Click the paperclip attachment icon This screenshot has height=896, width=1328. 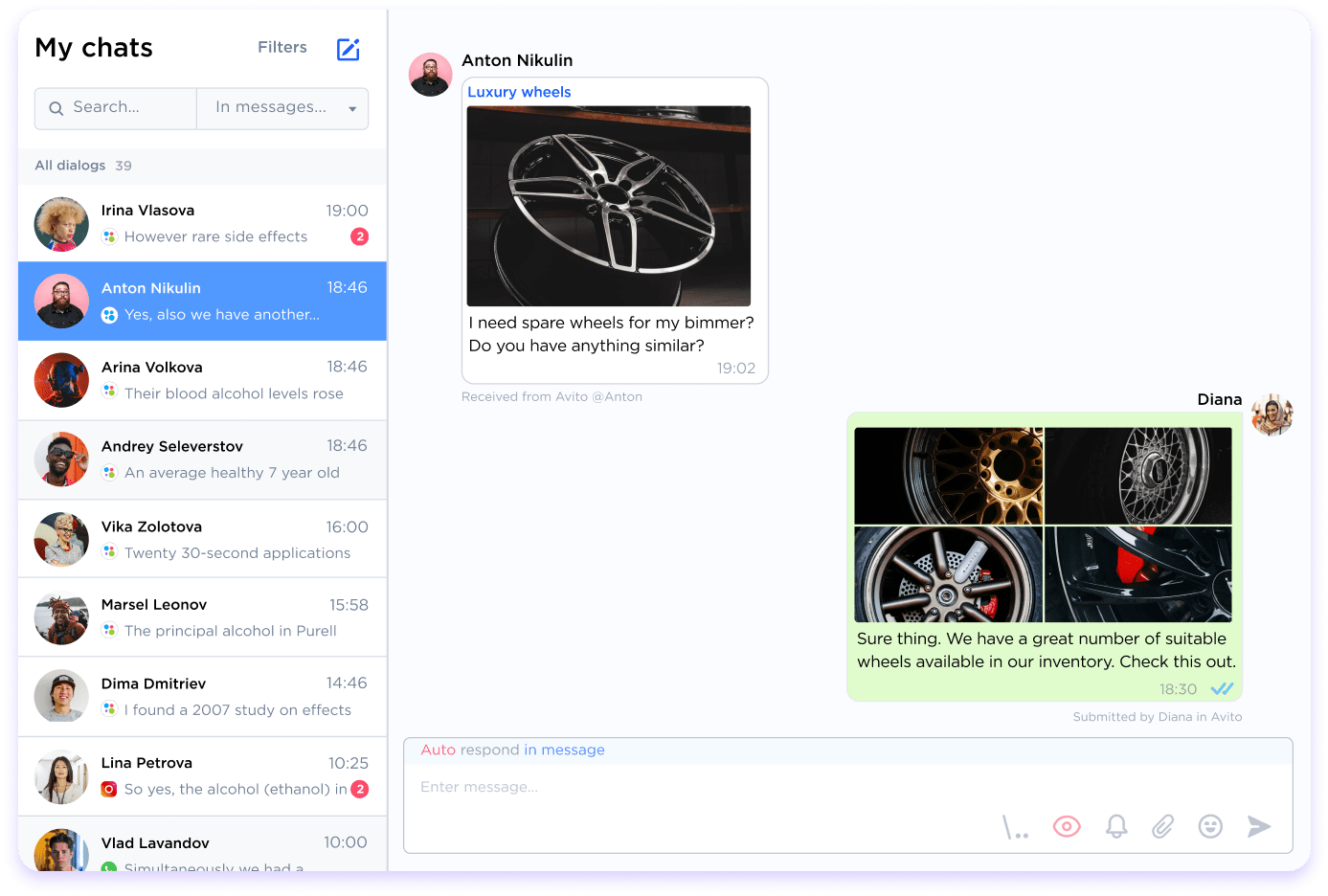(1162, 826)
